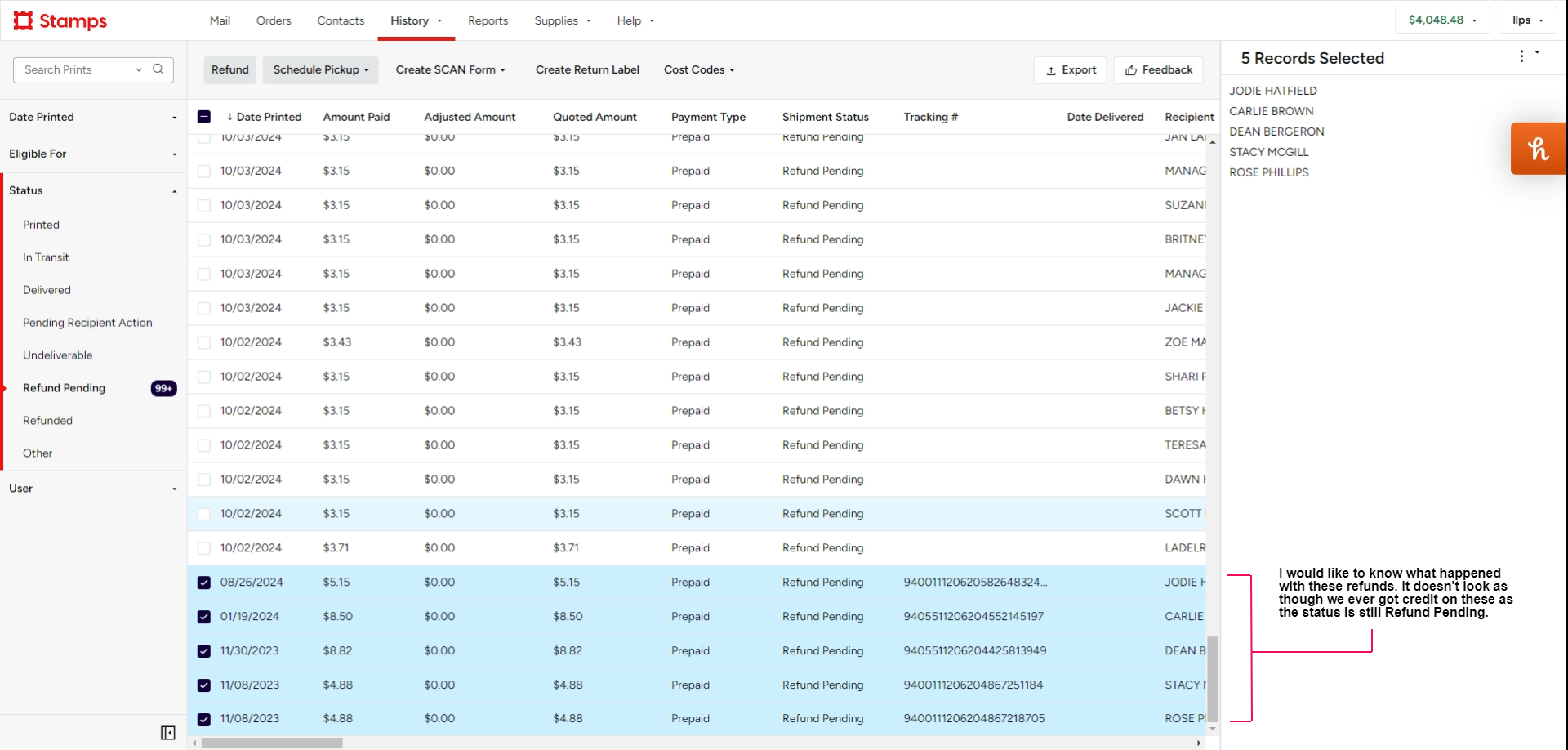Click the Refund button
This screenshot has width=1568, height=750.
click(x=229, y=70)
